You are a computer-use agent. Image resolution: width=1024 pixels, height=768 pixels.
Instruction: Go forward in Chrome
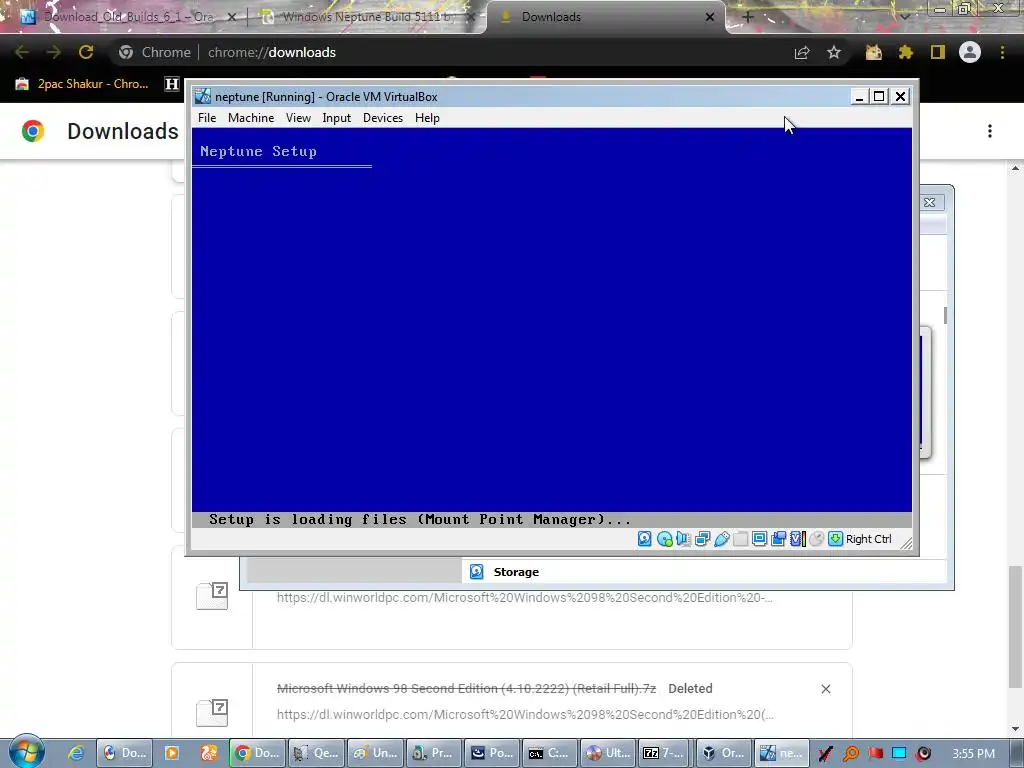click(x=54, y=52)
